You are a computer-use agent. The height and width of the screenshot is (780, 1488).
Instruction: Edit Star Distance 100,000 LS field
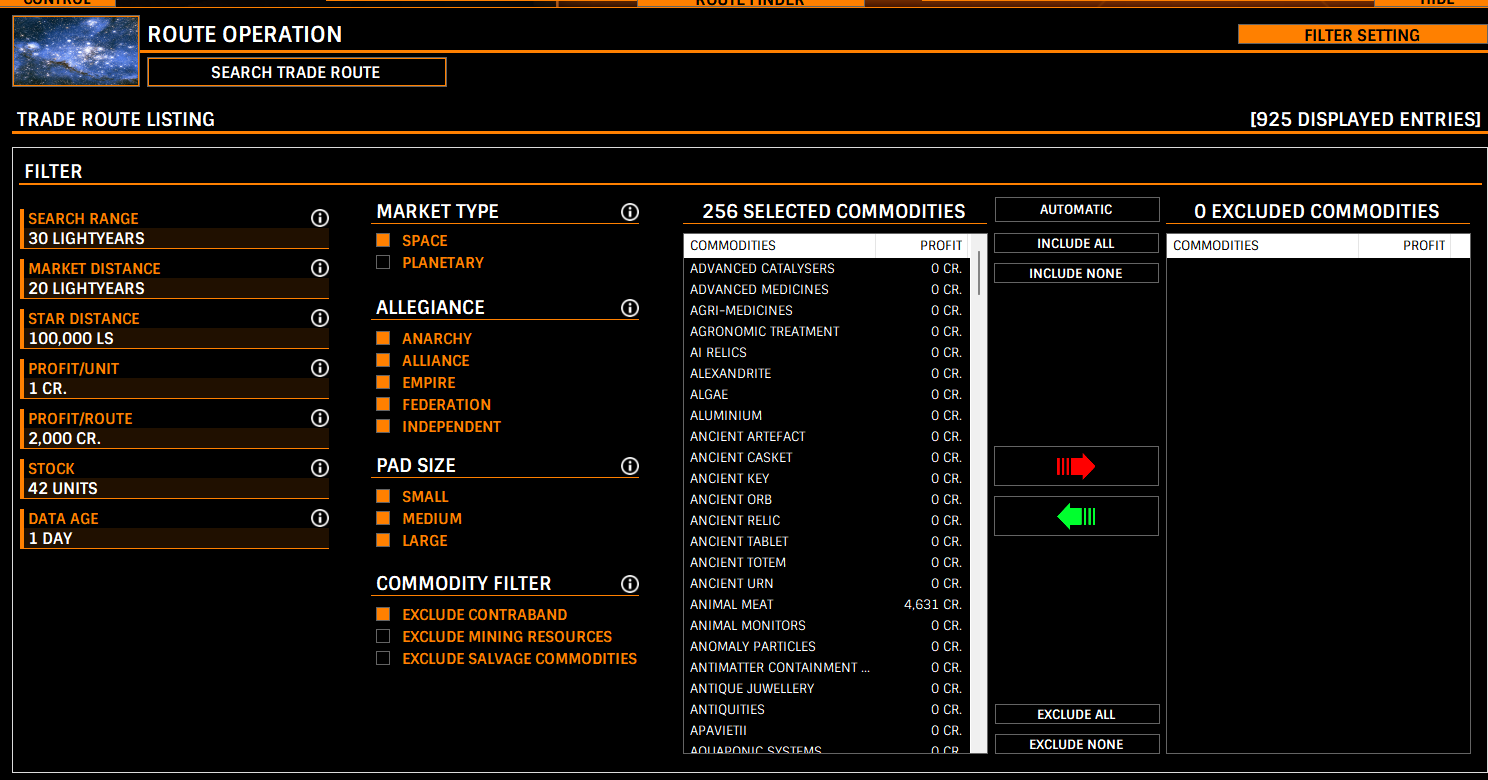[175, 338]
